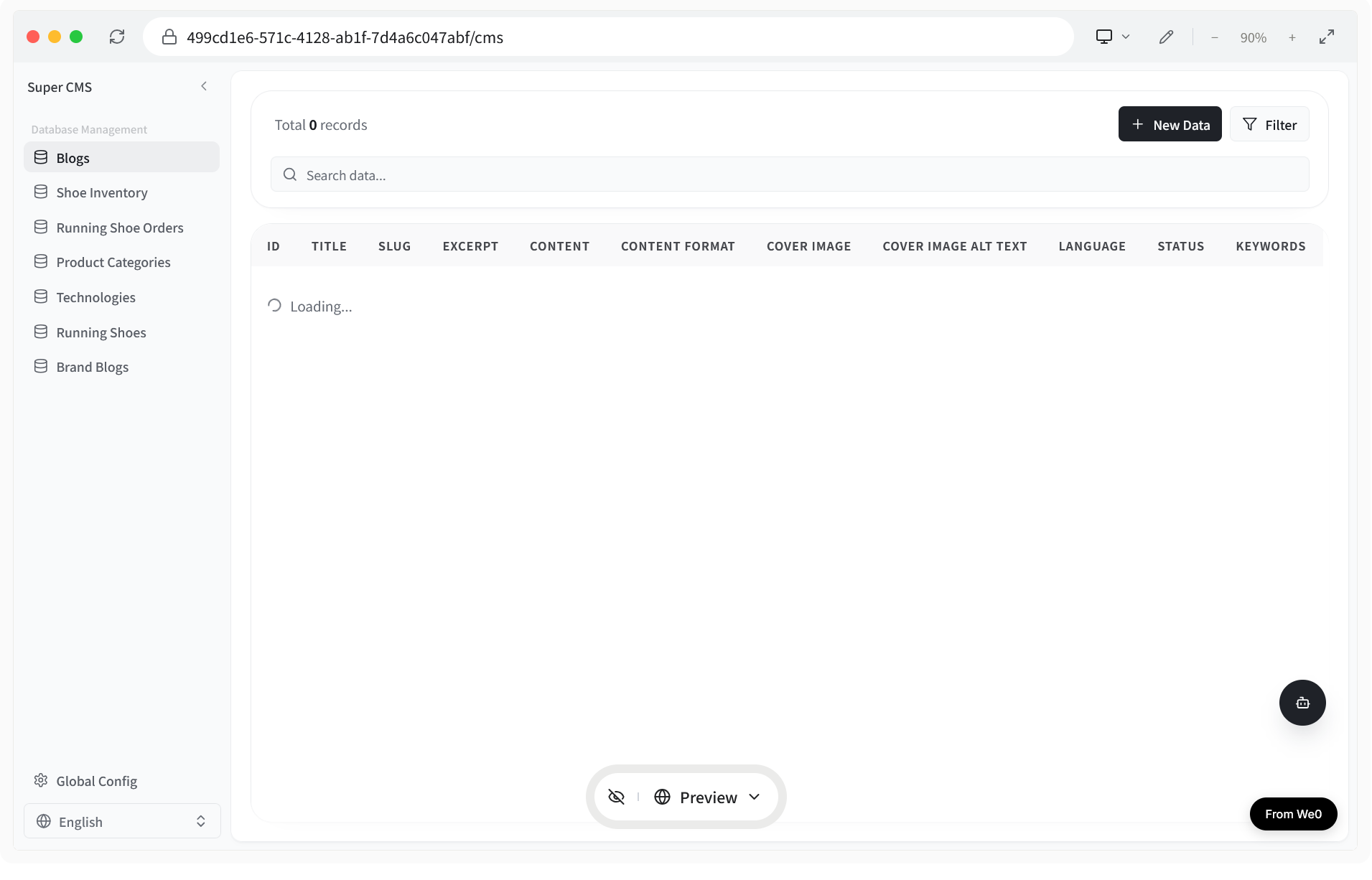The image size is (1372, 880).
Task: Click the Total 0 records text
Action: [321, 125]
